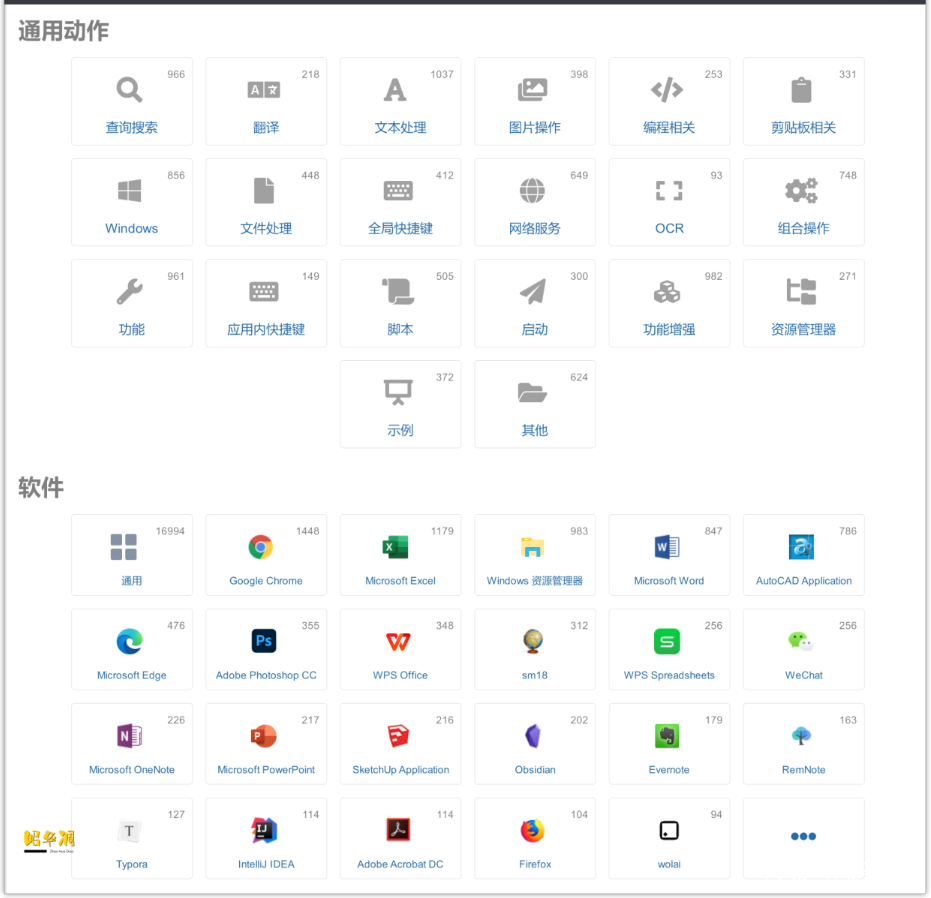Click the 软件 section heading
The width and height of the screenshot is (931, 898).
41,488
